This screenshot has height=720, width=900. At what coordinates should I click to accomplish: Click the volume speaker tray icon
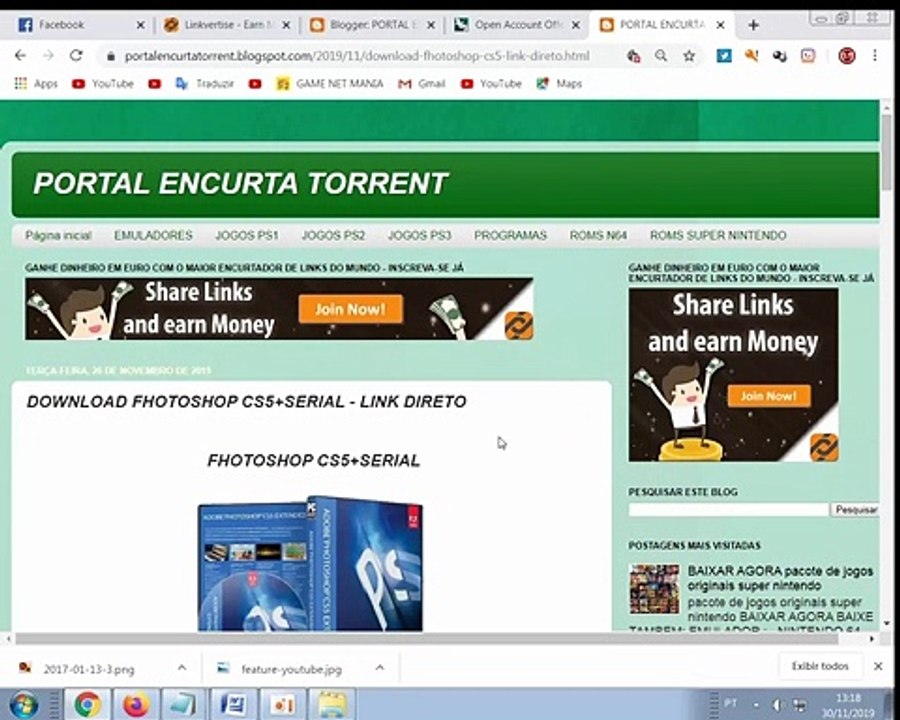pos(777,705)
